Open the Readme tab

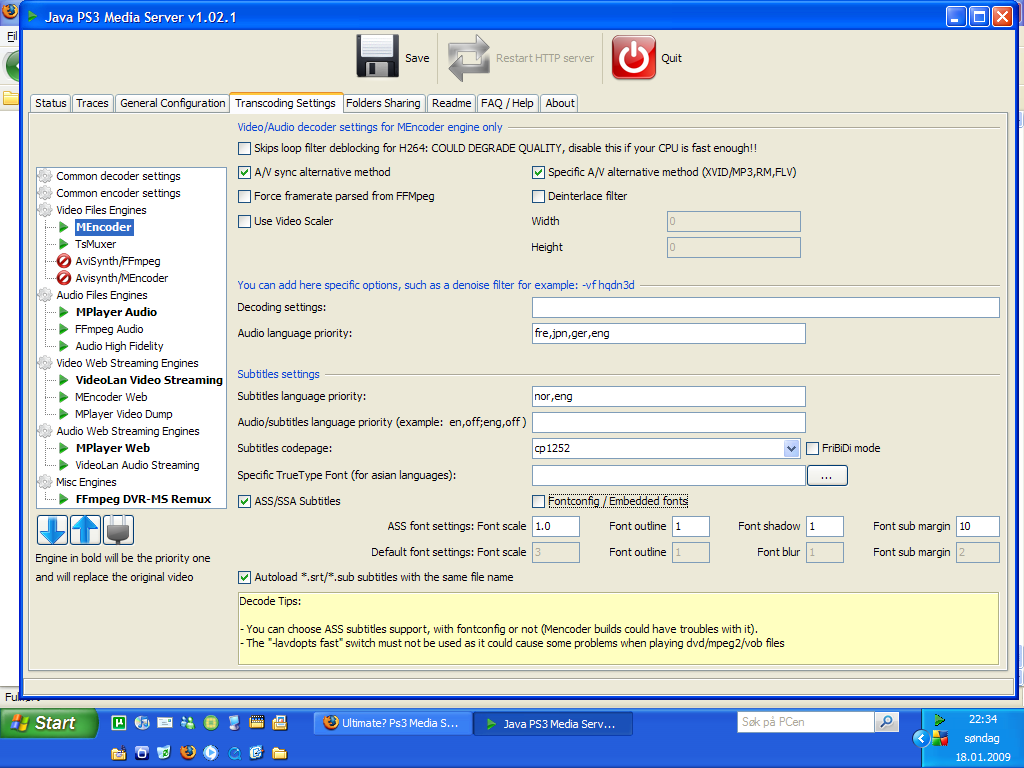[x=451, y=103]
